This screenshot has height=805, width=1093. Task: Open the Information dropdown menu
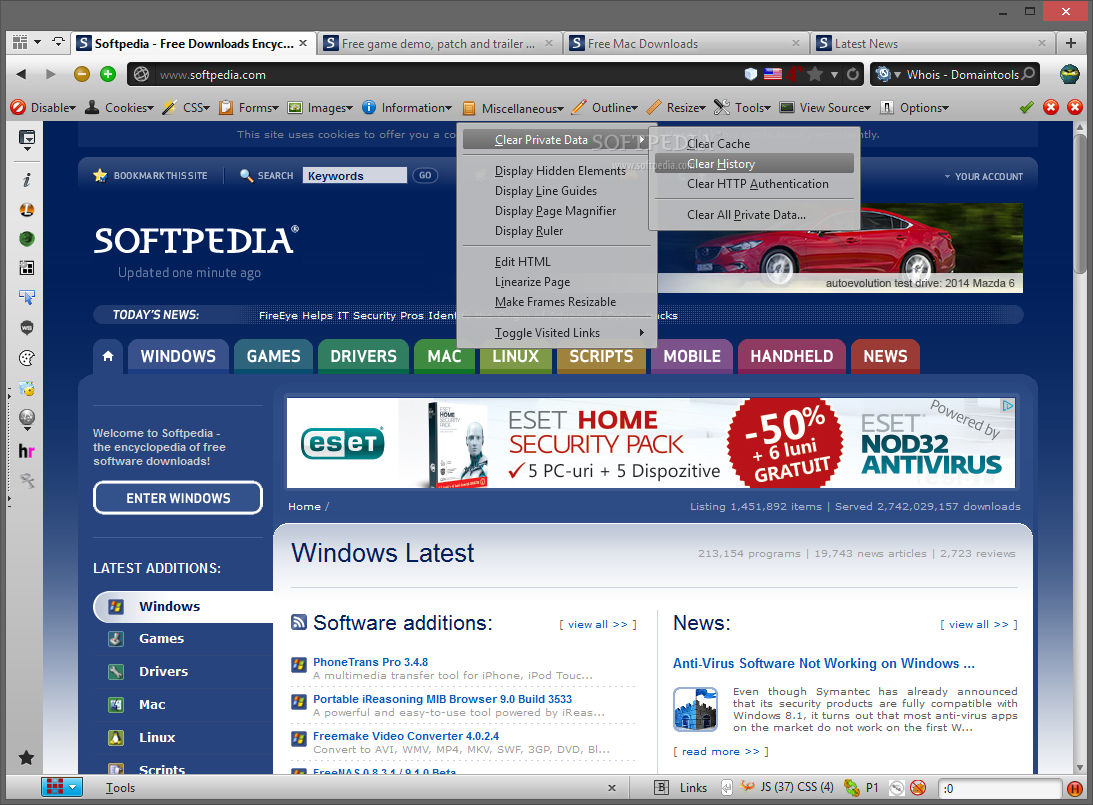407,107
